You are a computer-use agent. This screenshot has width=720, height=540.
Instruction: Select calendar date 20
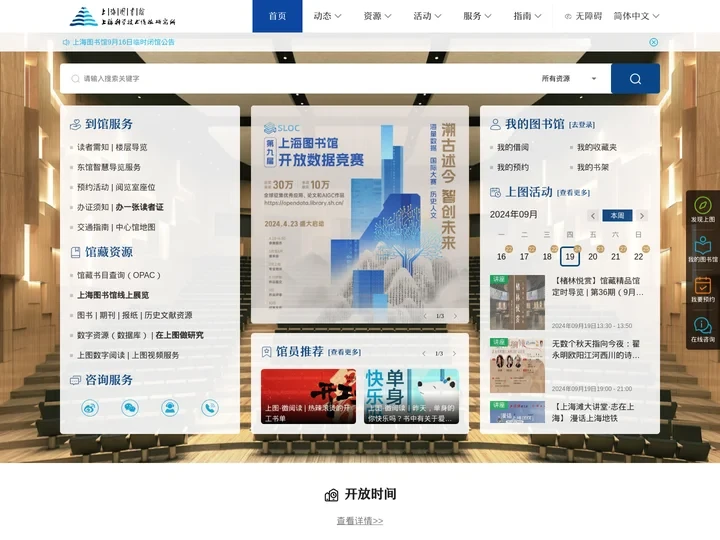(593, 257)
